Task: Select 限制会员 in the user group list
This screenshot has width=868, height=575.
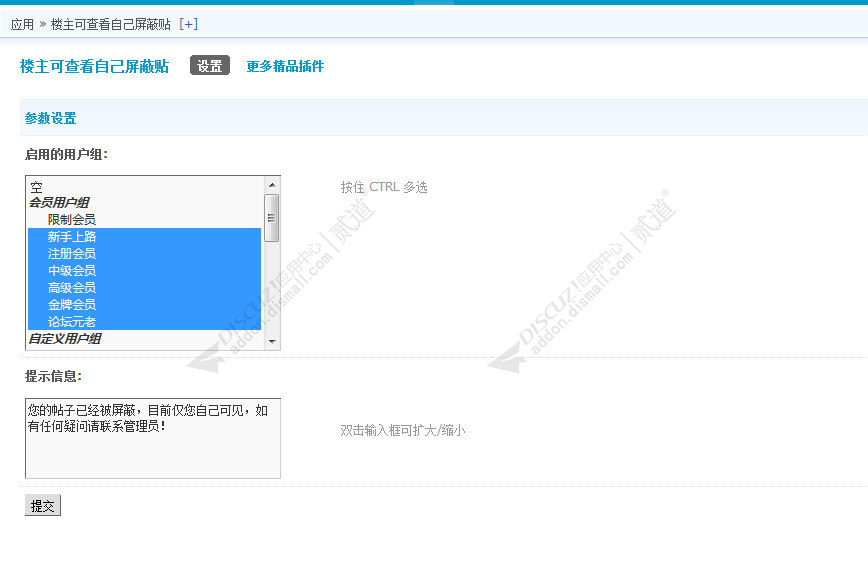Action: [x=144, y=220]
